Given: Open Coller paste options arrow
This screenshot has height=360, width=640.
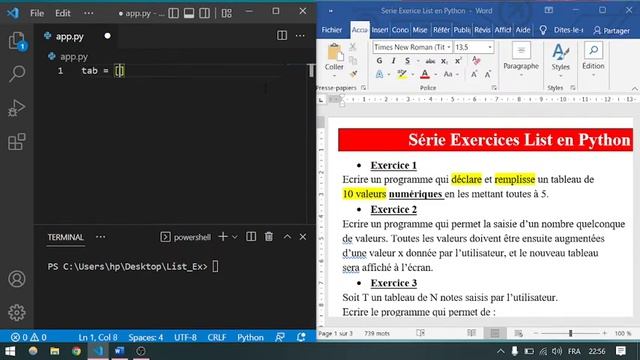Looking at the screenshot, I should 334,76.
